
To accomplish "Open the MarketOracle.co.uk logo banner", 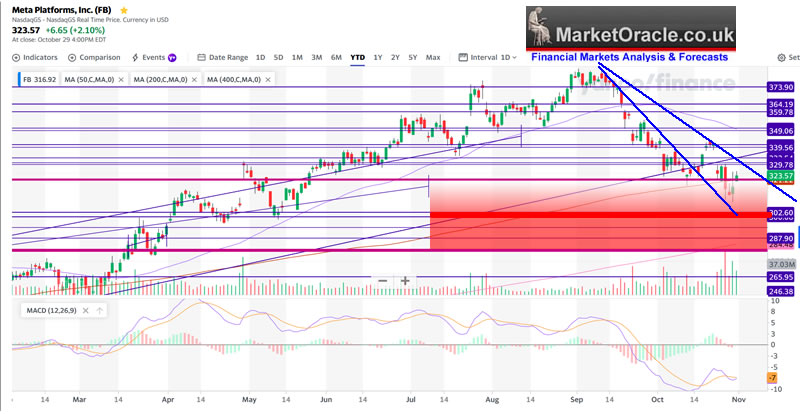I will 631,28.
